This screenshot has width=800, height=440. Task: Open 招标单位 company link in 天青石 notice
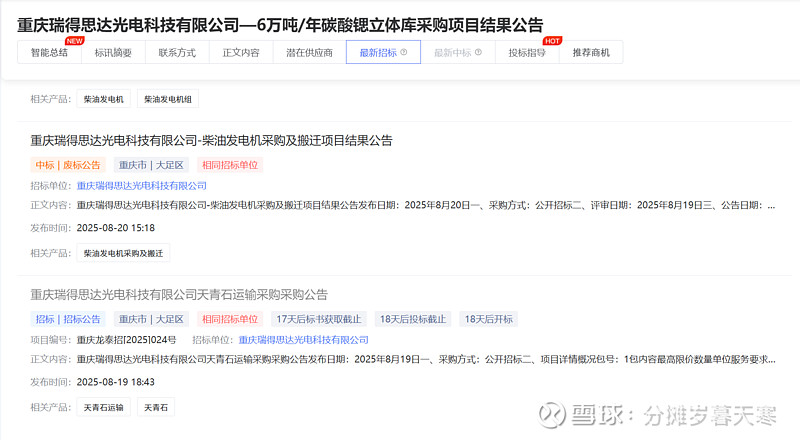pos(304,339)
